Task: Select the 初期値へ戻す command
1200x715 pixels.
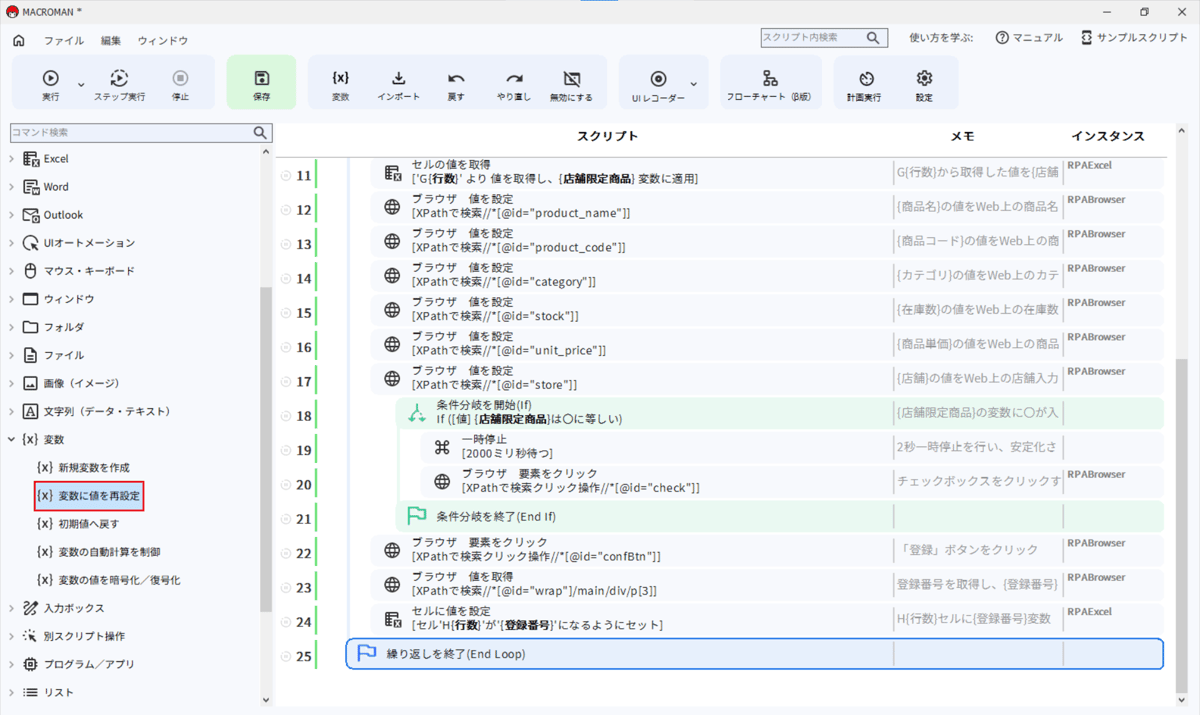Action: pos(78,523)
